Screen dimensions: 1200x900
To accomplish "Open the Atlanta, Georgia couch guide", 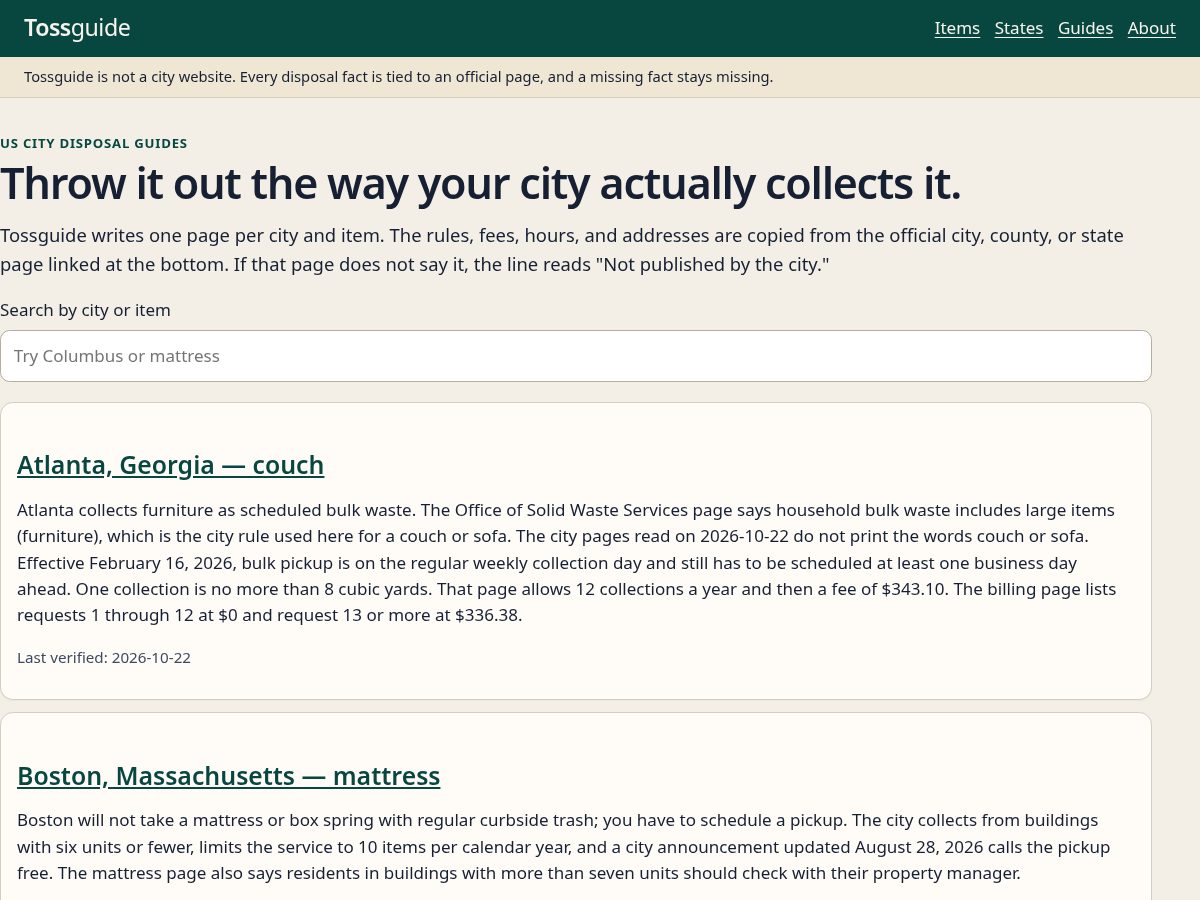I will coord(171,465).
